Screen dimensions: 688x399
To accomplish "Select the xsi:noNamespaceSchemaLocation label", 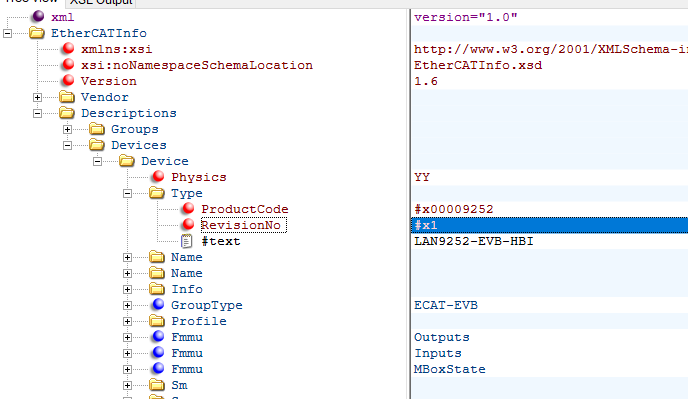I will (197, 65).
